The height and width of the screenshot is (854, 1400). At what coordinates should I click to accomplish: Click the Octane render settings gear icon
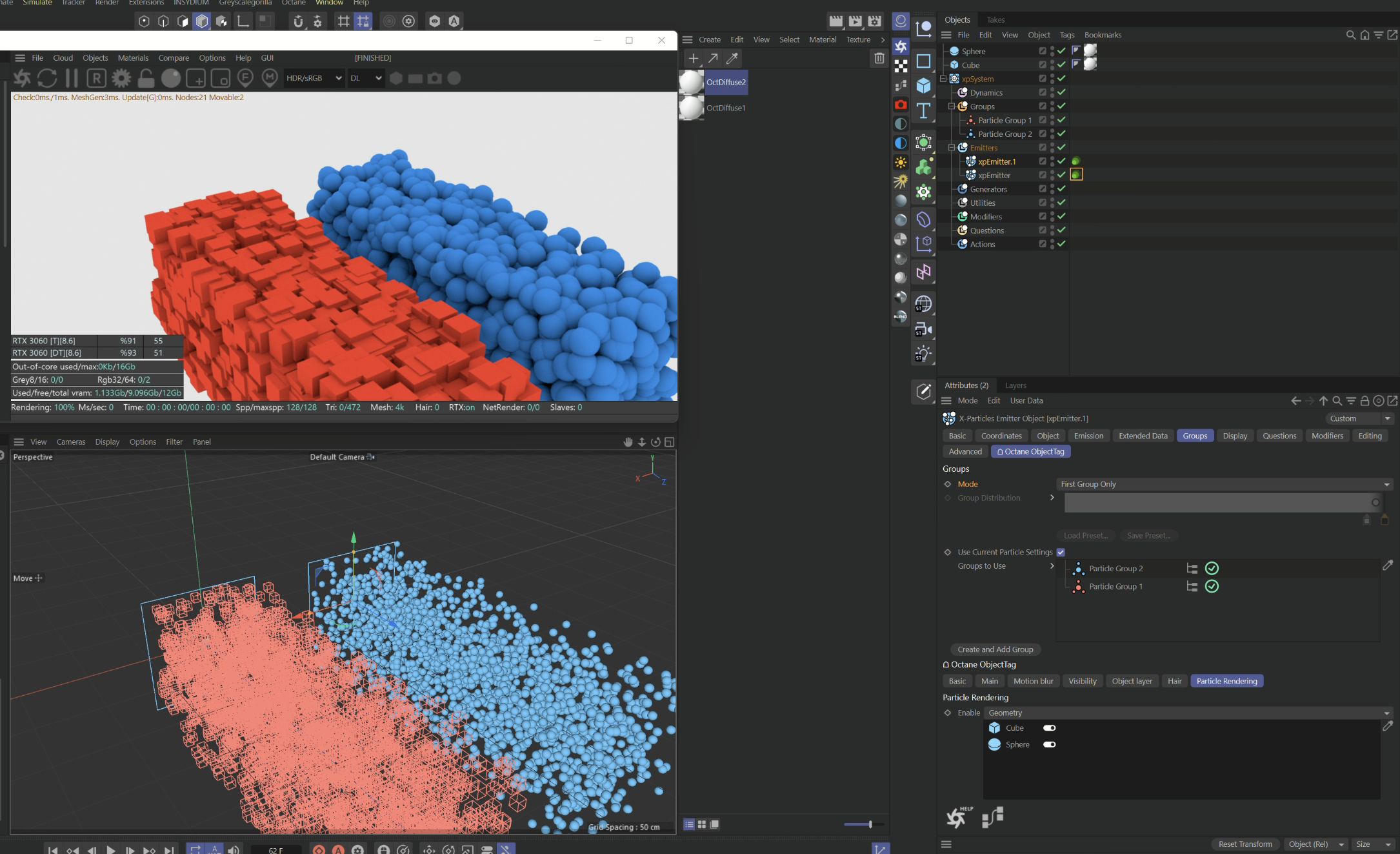(x=121, y=78)
